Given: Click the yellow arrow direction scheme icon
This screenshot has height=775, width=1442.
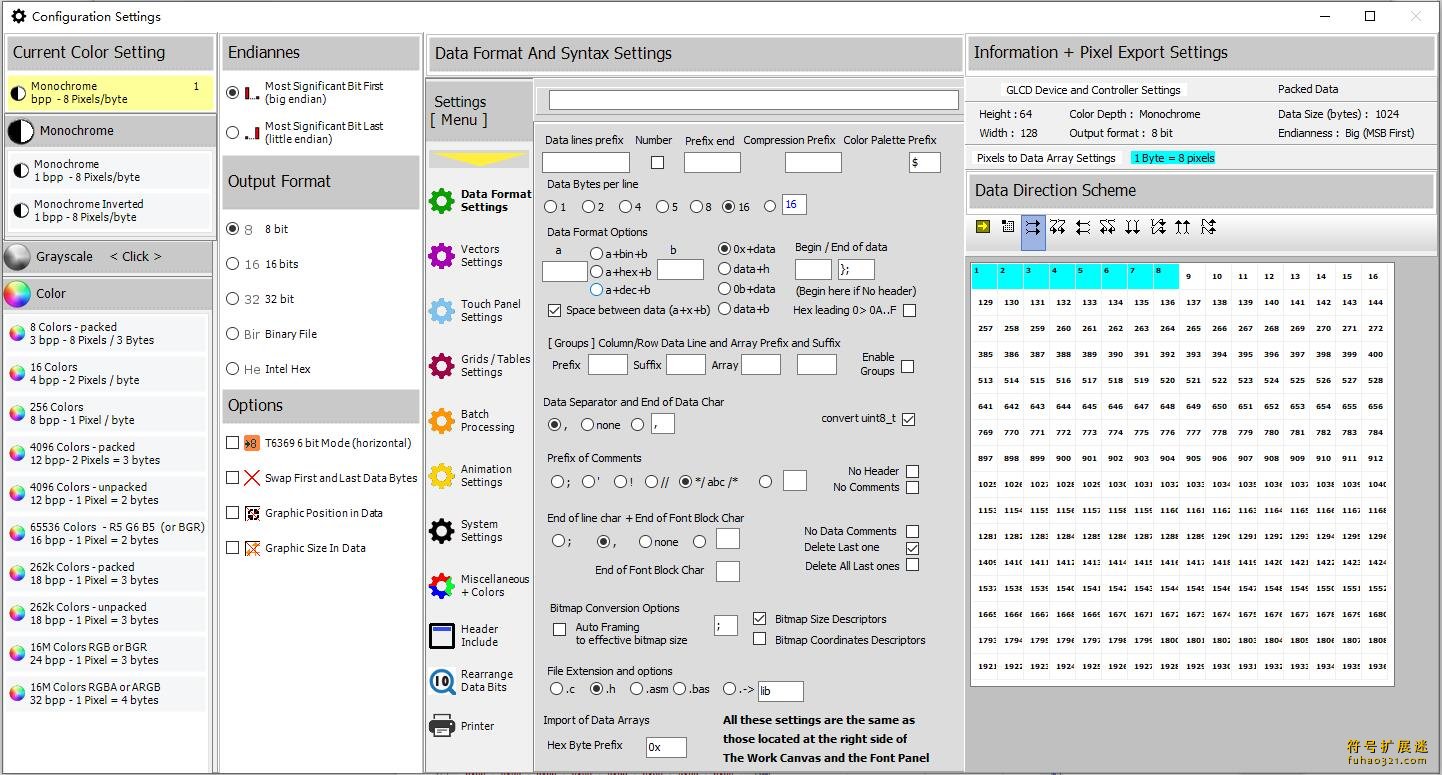Looking at the screenshot, I should tap(983, 227).
